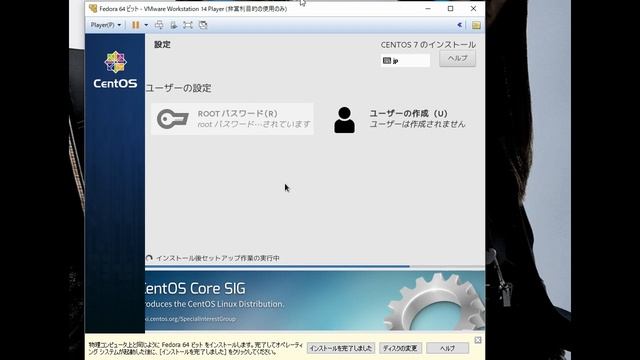Click the CentOS Core SIG banner
This screenshot has width=640, height=360.
tap(315, 300)
